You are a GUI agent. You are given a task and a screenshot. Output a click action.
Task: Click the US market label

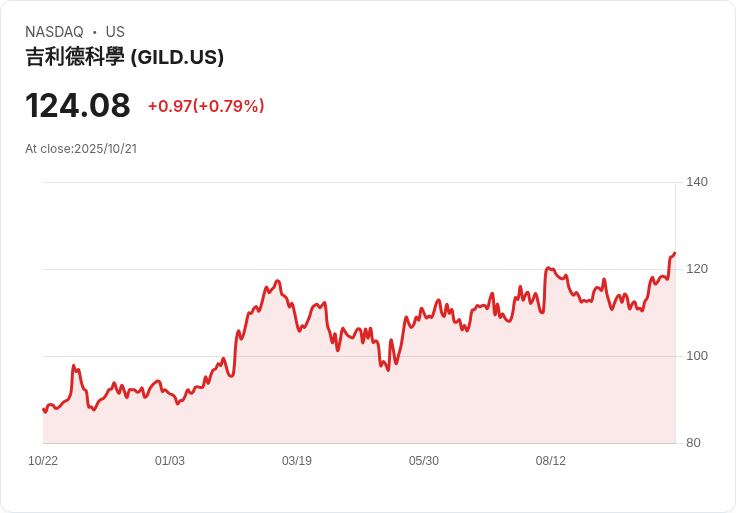point(115,31)
